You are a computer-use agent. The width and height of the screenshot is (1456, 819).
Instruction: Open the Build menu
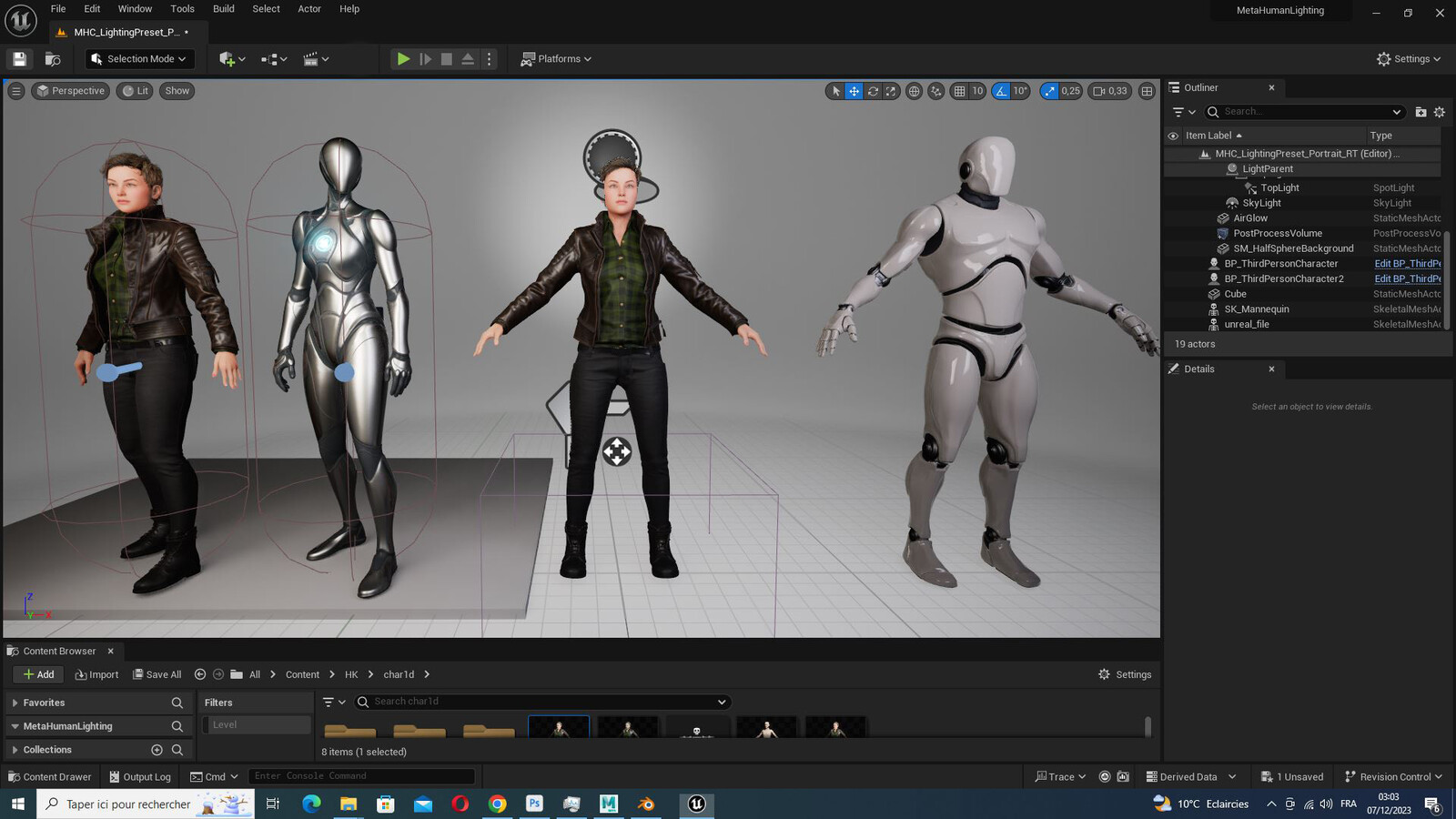pyautogui.click(x=223, y=9)
